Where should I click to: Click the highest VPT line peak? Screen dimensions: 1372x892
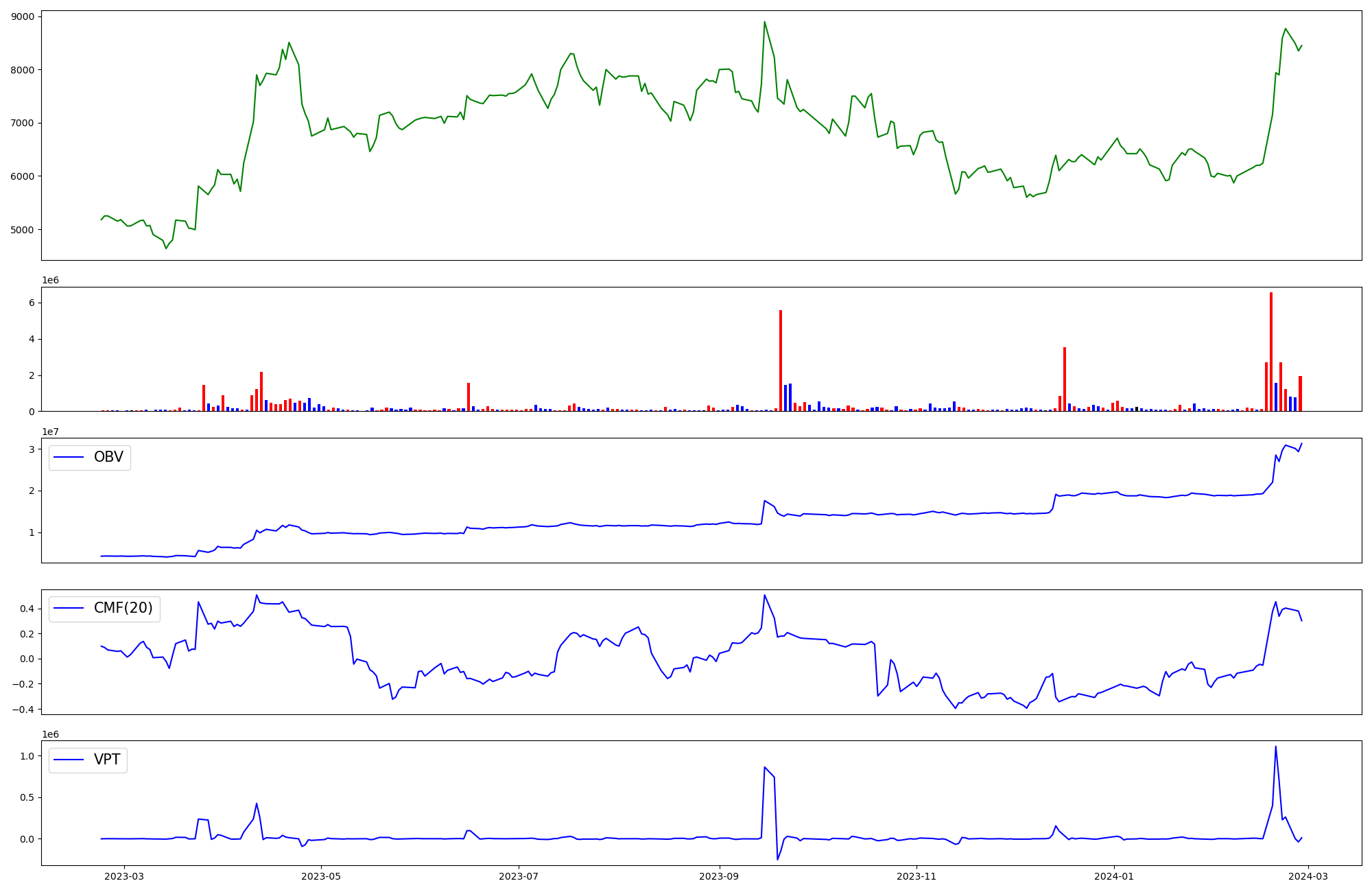1275,747
